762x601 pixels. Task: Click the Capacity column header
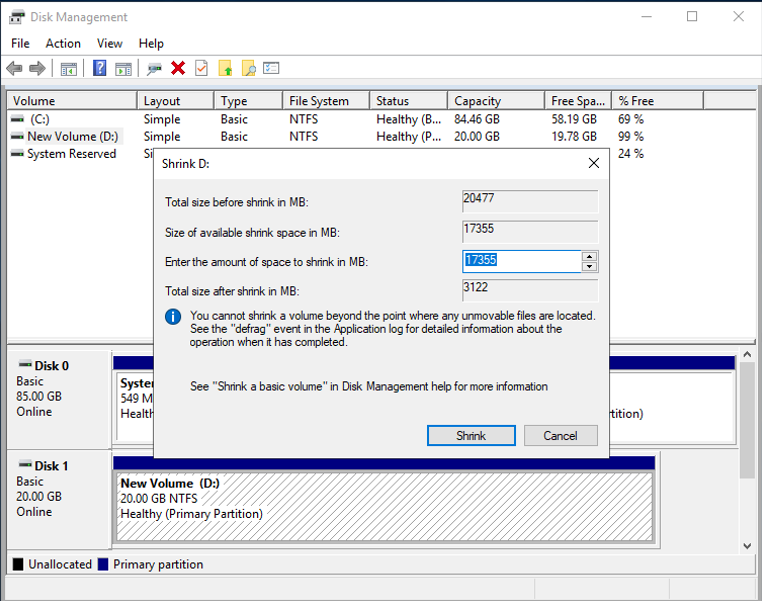tap(477, 101)
